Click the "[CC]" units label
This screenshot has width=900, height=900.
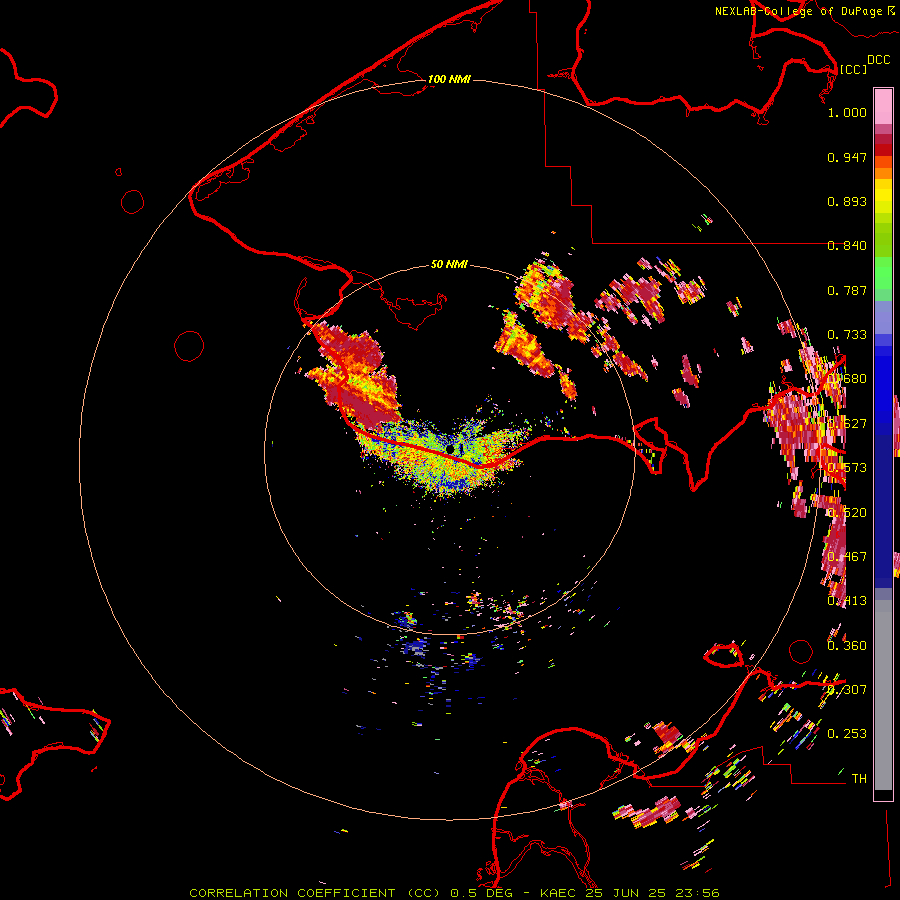(x=854, y=69)
